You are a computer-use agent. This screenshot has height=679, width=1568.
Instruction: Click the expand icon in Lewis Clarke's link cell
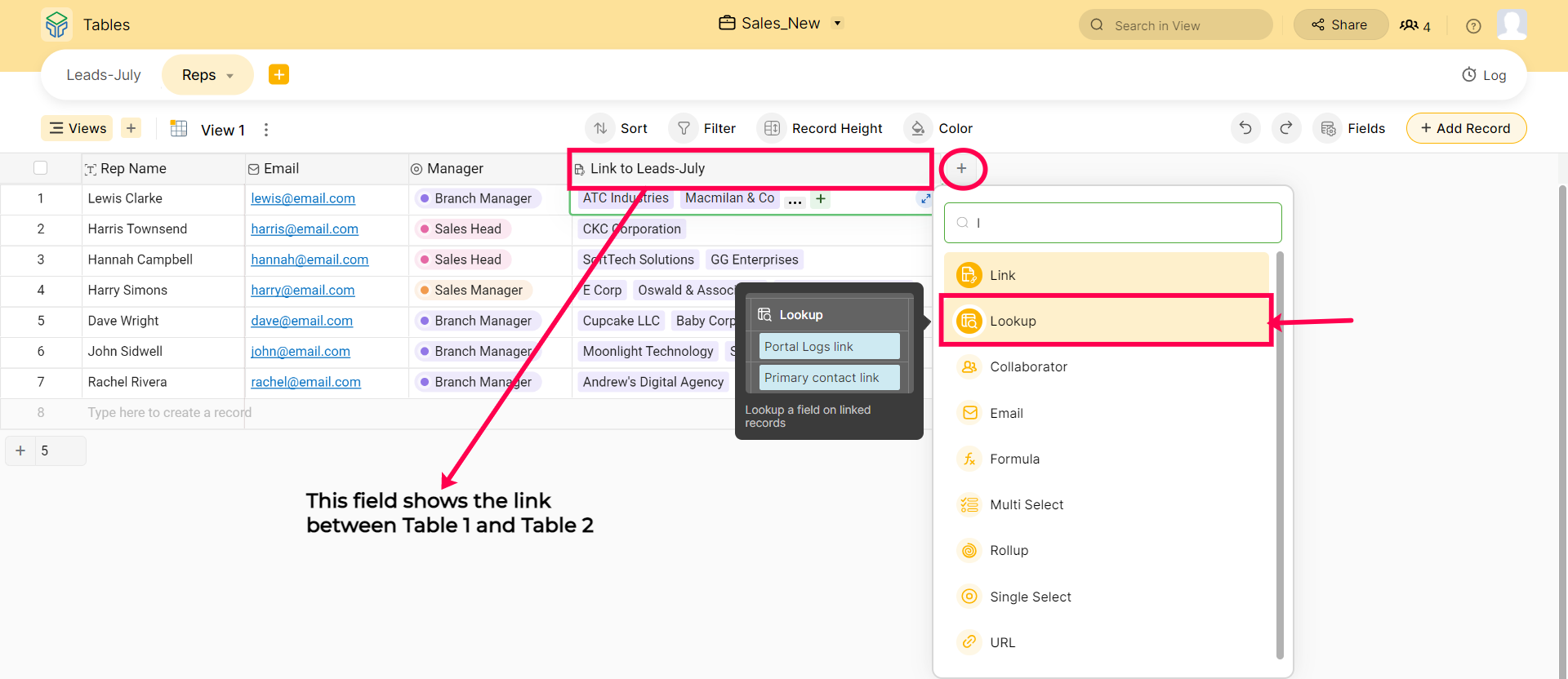[x=925, y=199]
